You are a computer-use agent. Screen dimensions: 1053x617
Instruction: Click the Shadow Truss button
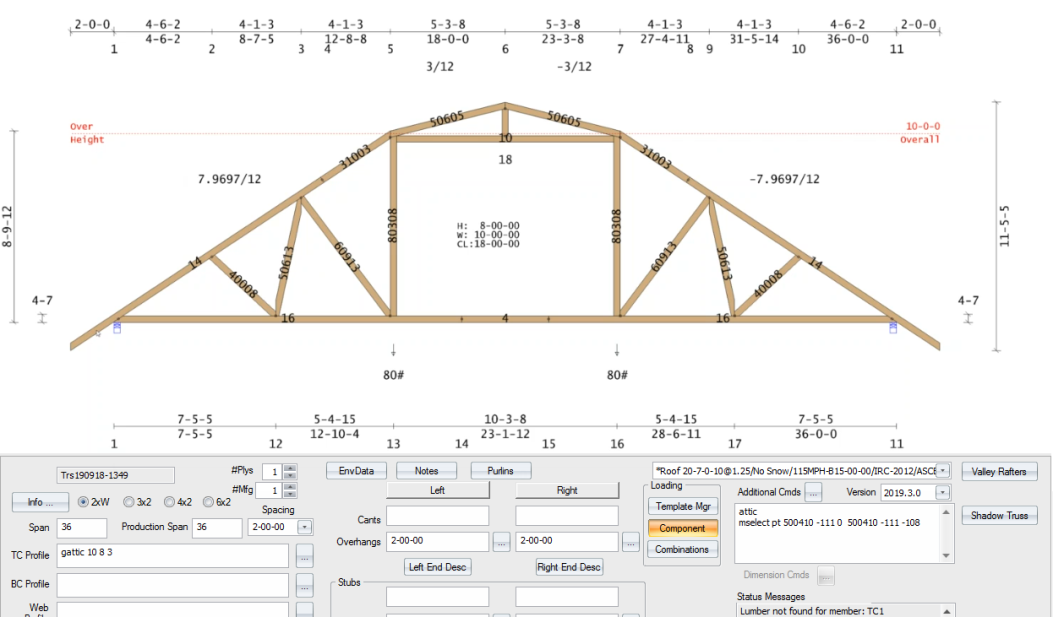click(x=1000, y=515)
